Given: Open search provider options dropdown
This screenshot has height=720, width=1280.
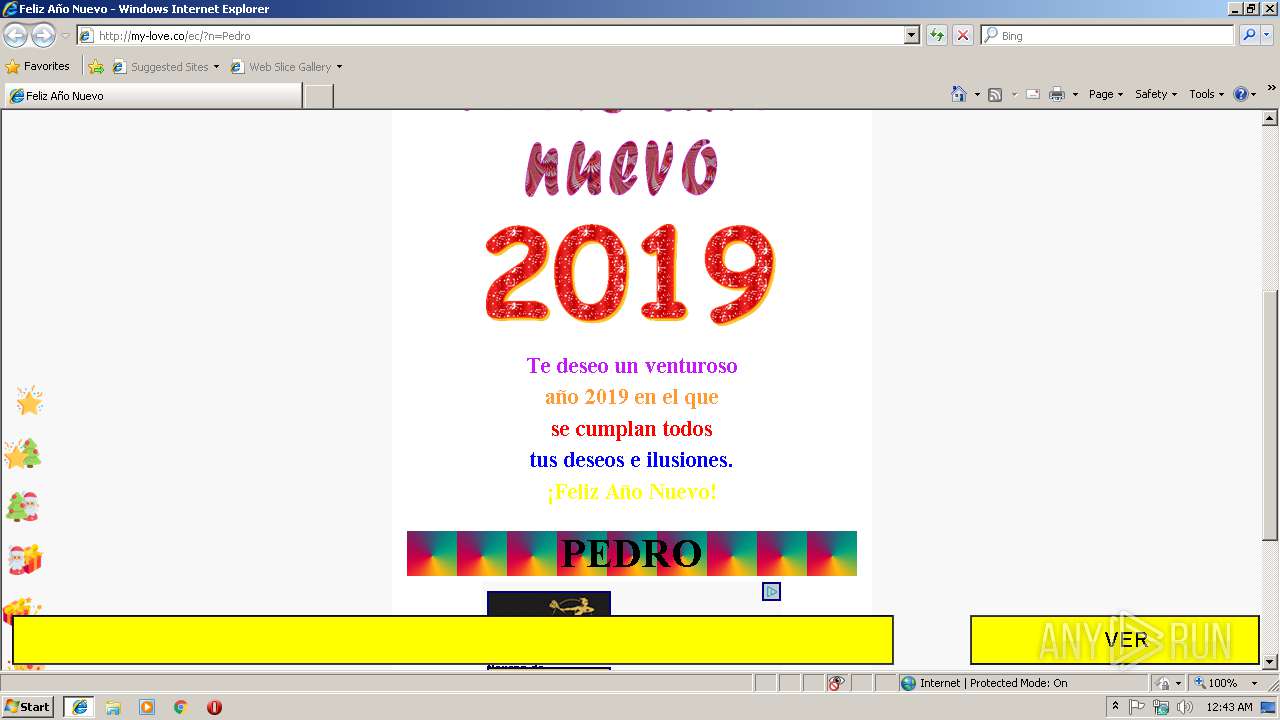Looking at the screenshot, I should click(1267, 36).
